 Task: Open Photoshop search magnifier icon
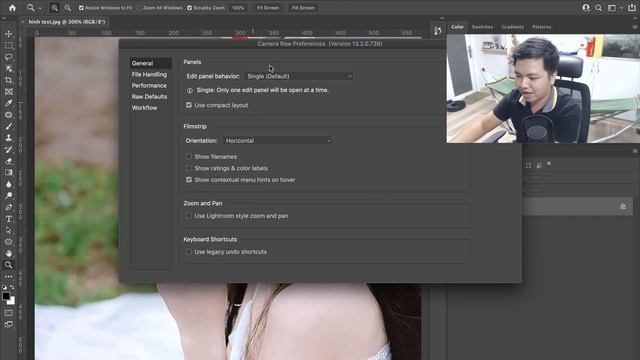point(598,8)
